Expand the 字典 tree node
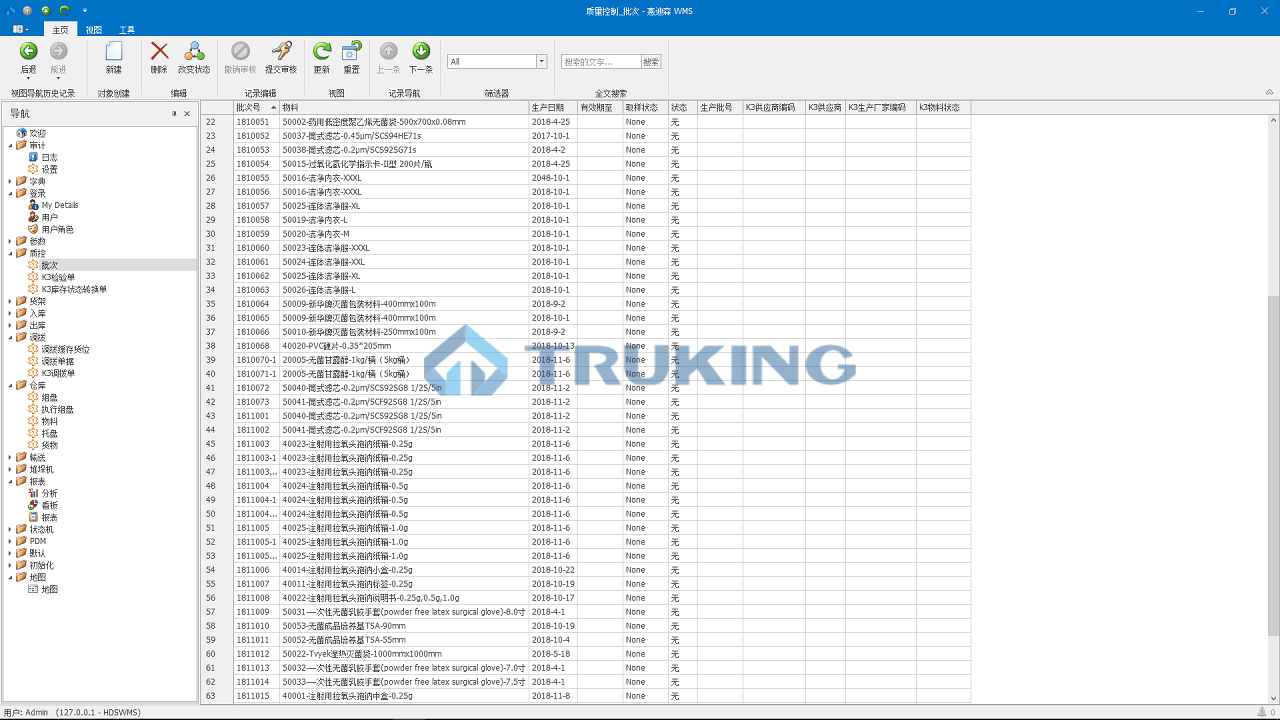The height and width of the screenshot is (720, 1280). pyautogui.click(x=10, y=181)
